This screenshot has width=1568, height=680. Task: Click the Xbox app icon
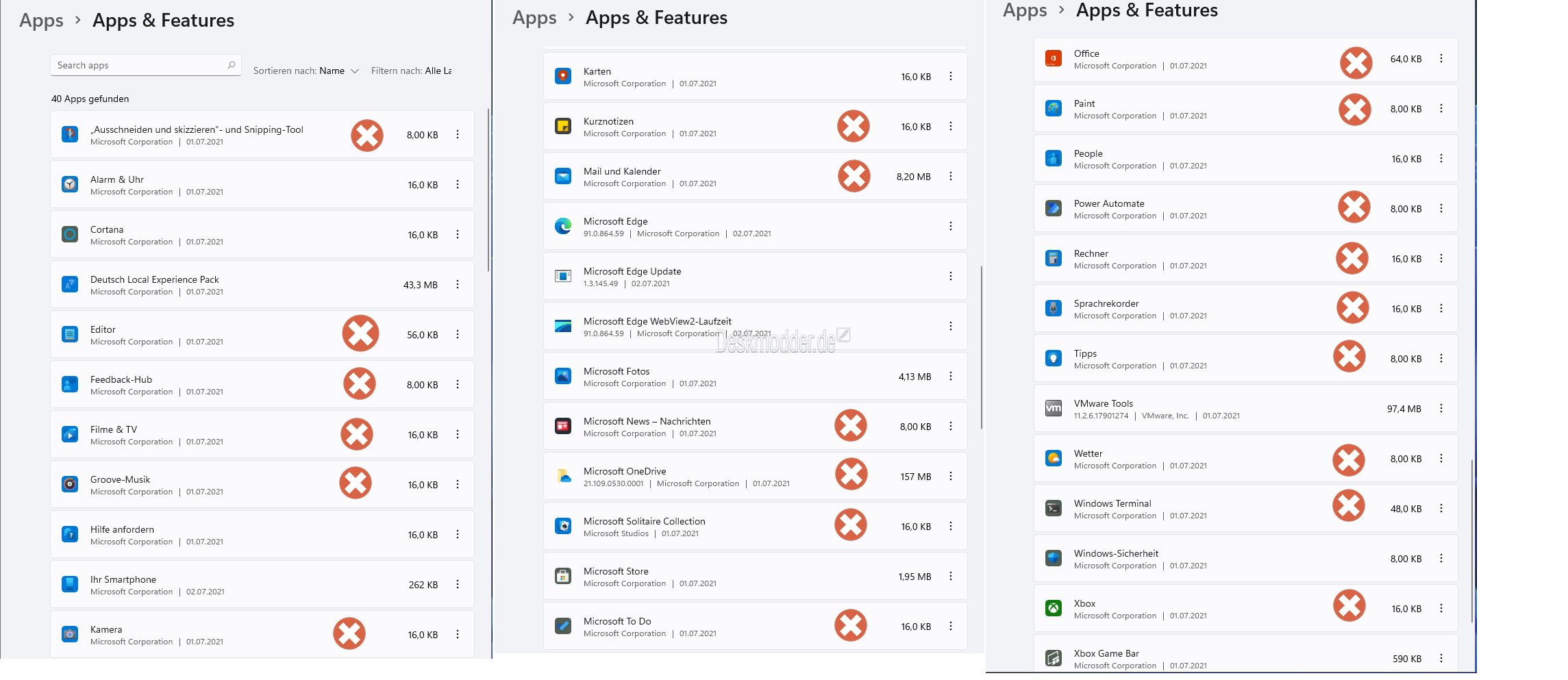tap(1054, 608)
